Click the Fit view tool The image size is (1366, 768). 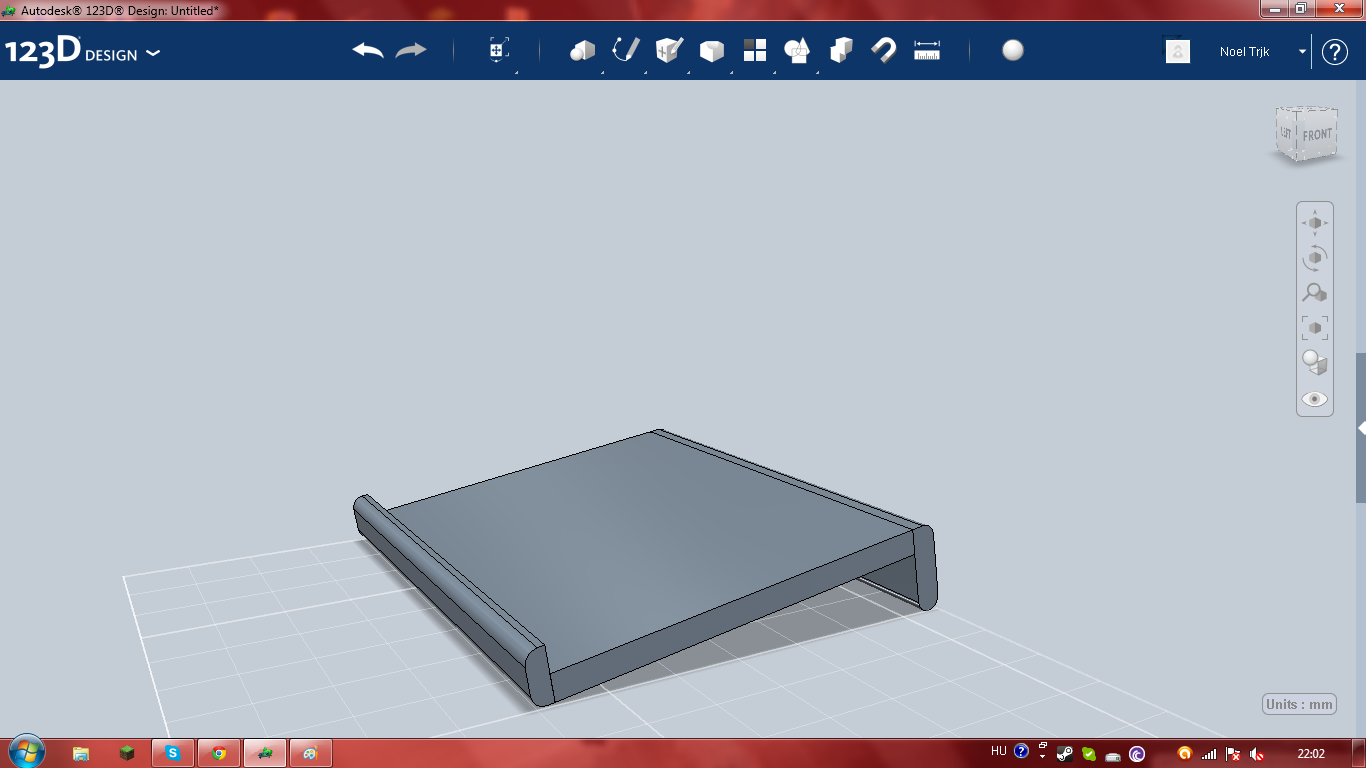coord(1315,328)
